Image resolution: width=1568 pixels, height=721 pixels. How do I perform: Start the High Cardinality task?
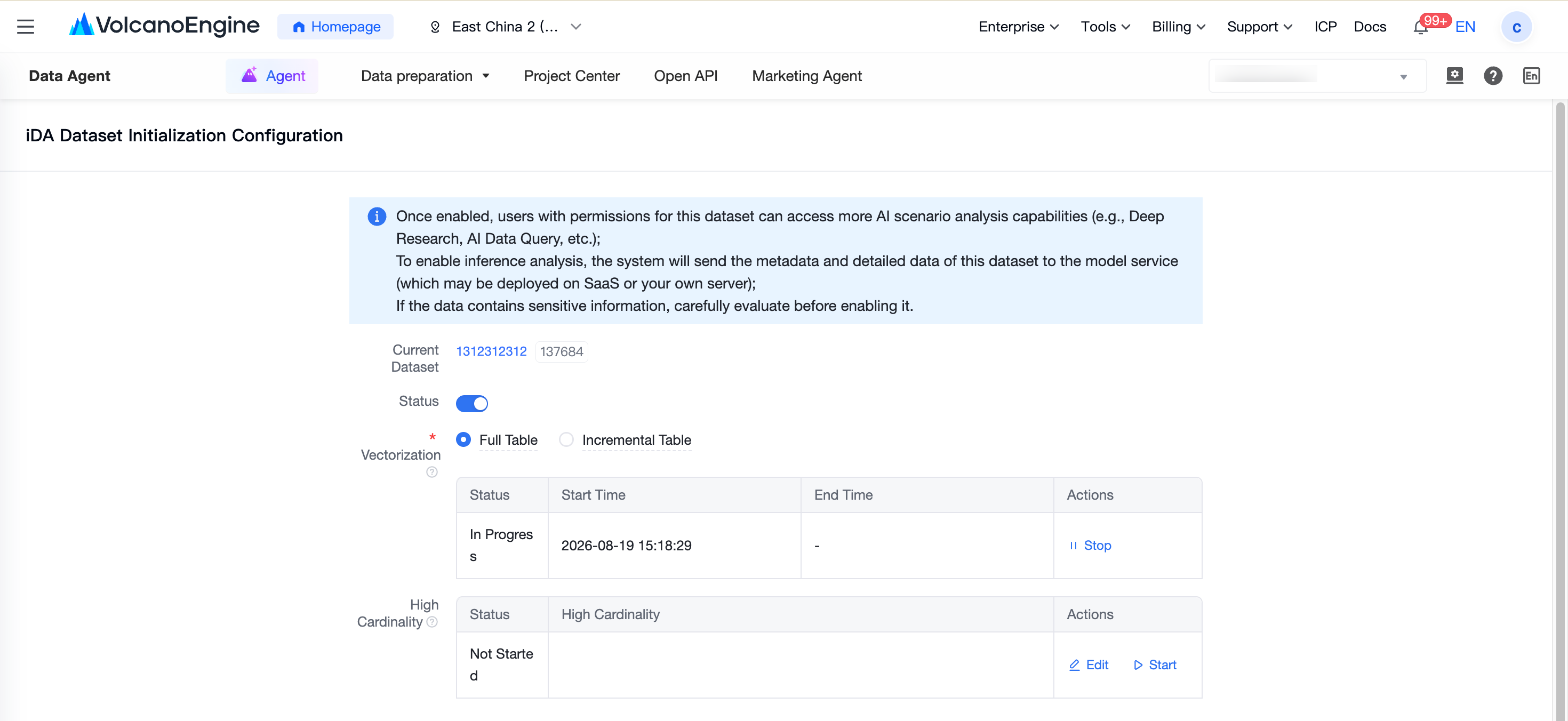[1155, 664]
